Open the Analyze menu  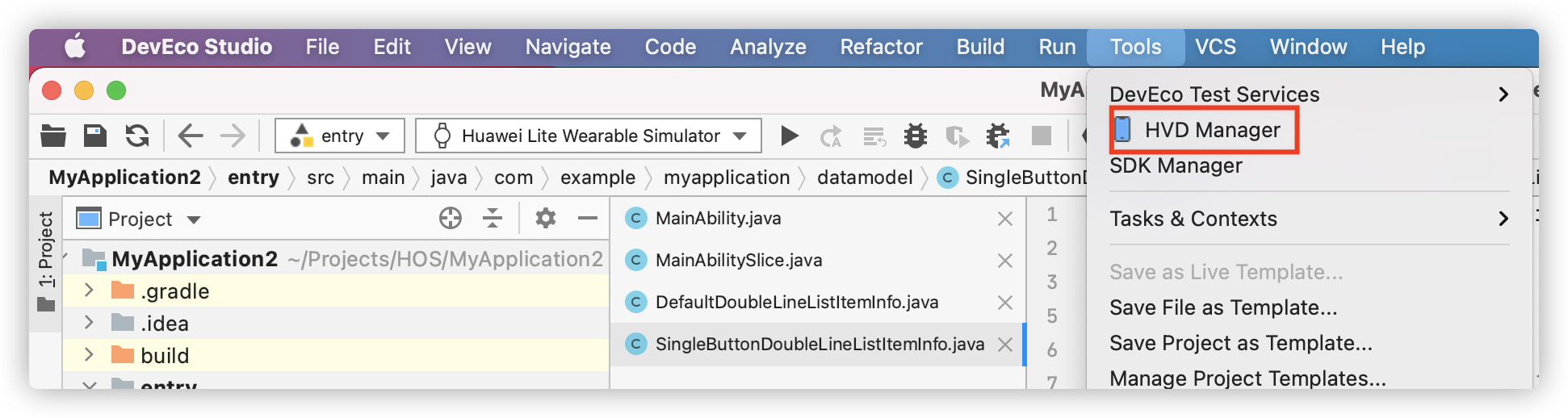[x=768, y=47]
